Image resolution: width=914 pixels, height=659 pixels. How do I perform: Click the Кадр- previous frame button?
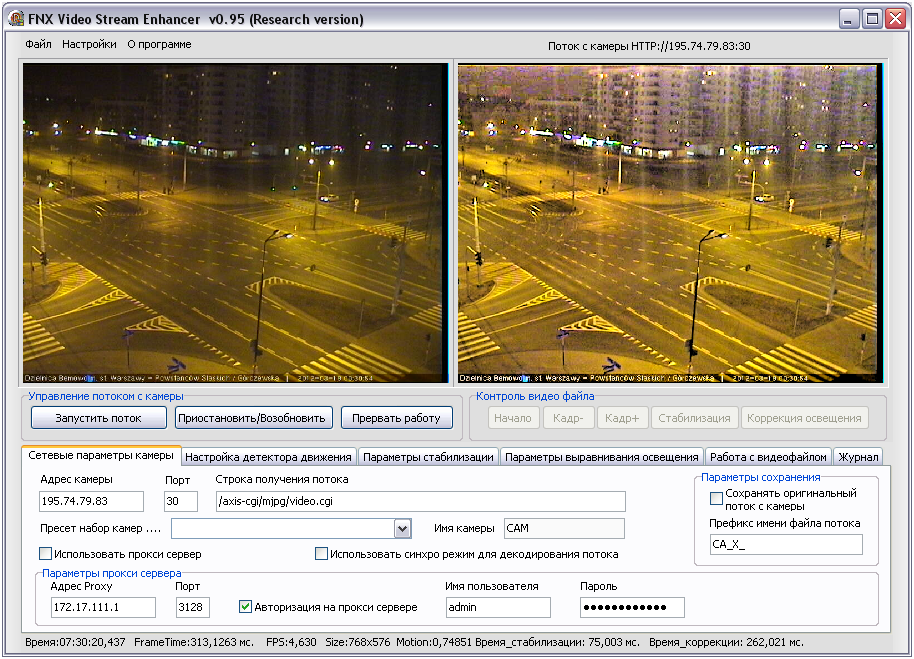[568, 418]
